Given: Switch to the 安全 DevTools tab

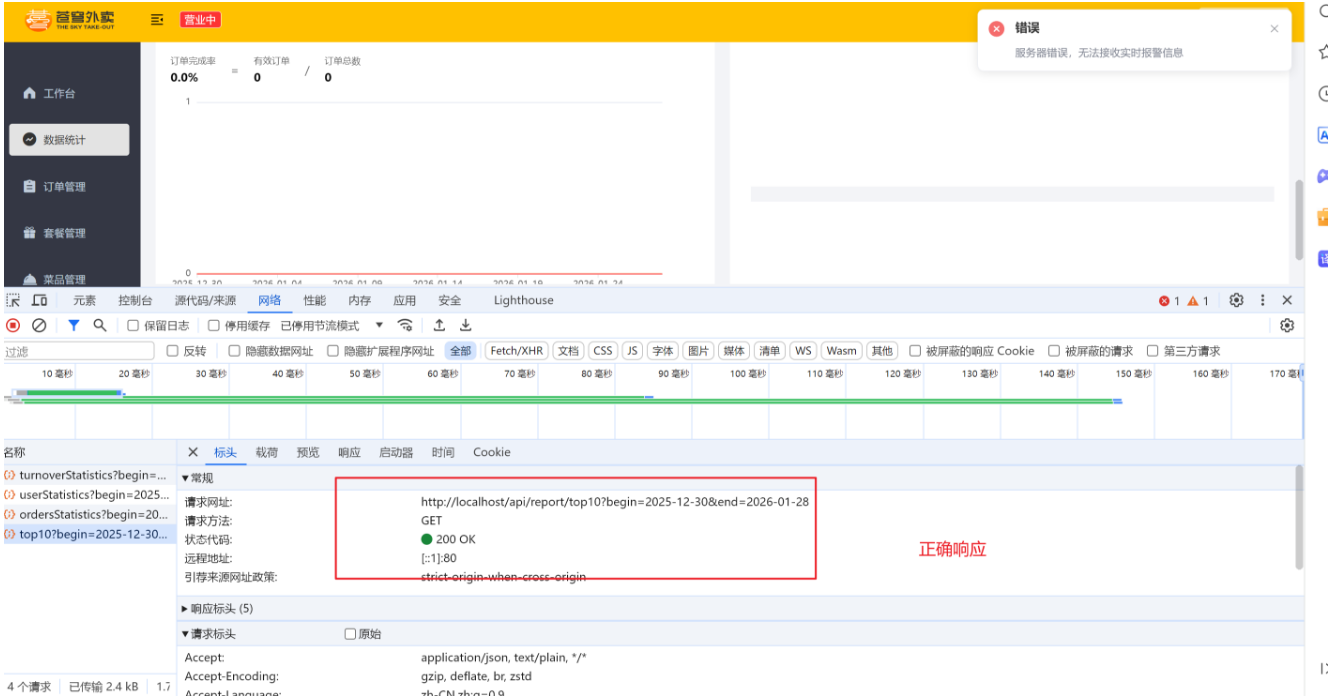Looking at the screenshot, I should click(x=450, y=300).
